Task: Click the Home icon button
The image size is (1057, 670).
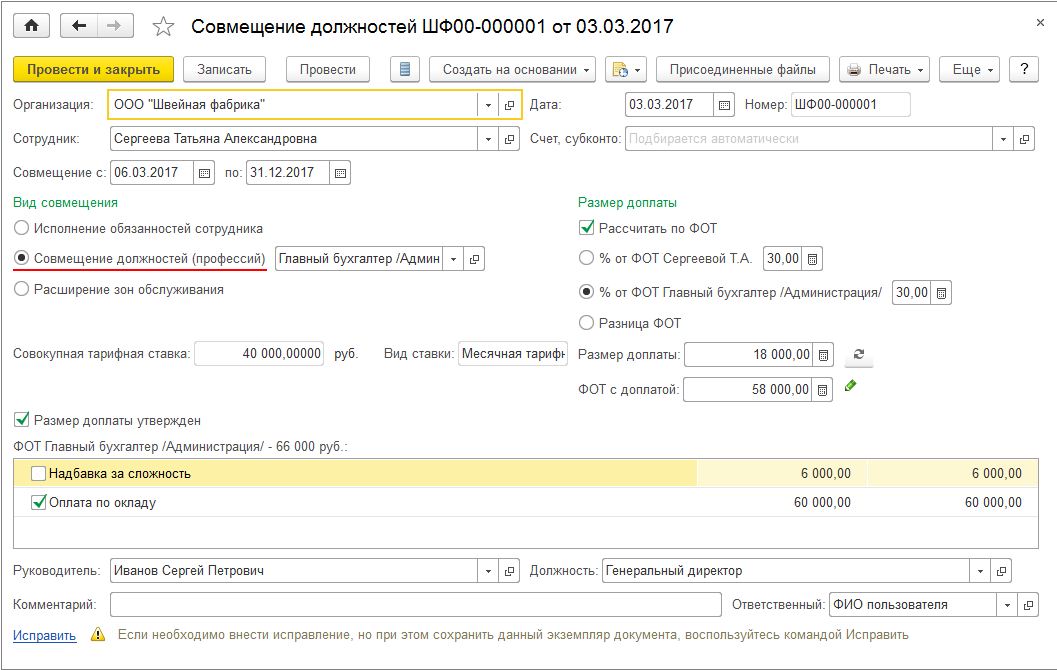Action: pos(30,26)
